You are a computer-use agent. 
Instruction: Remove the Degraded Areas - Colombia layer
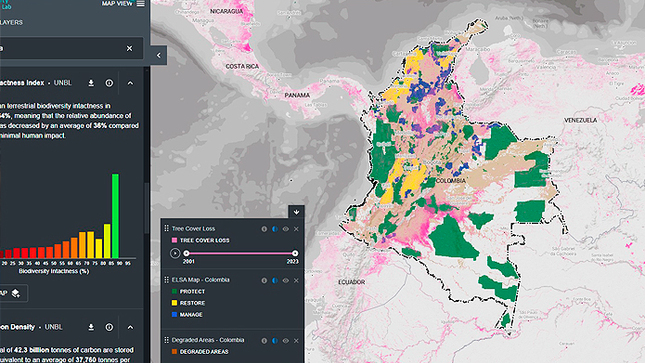(x=296, y=340)
